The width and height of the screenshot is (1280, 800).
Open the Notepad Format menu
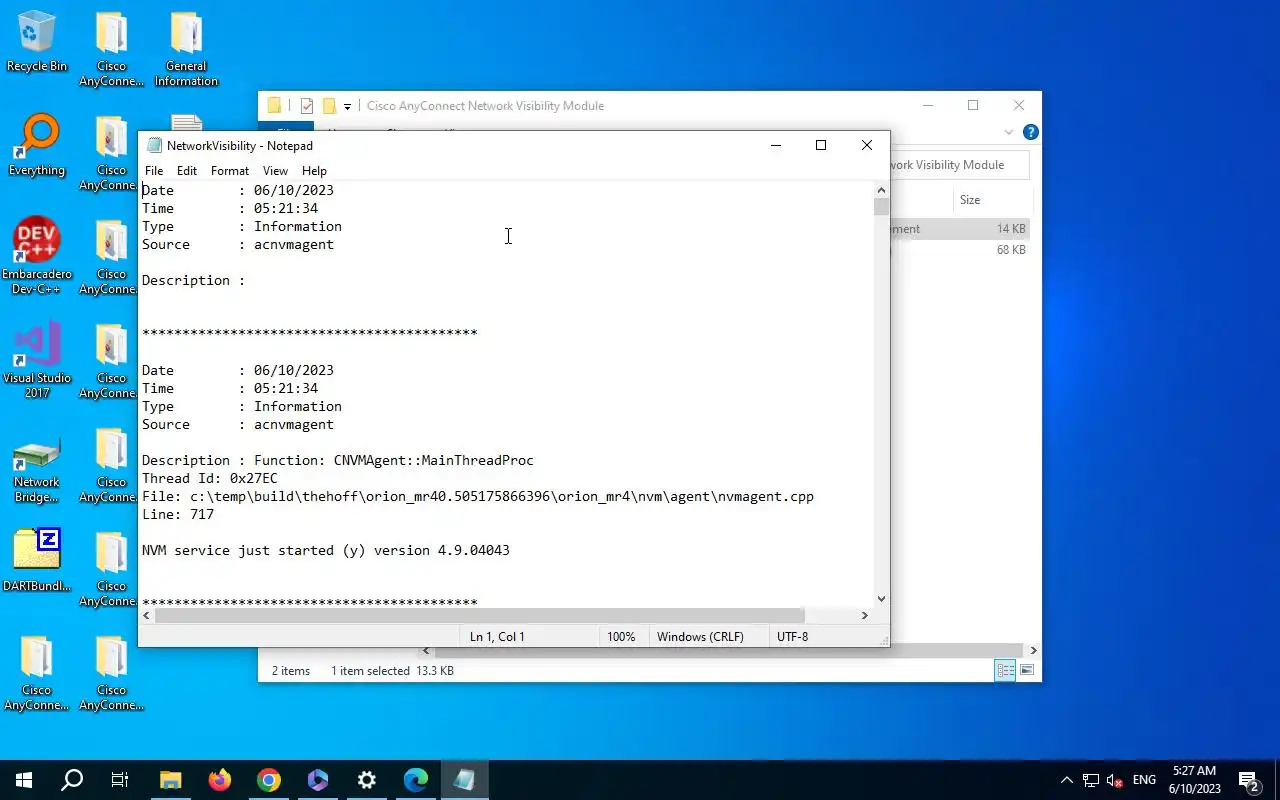click(x=230, y=171)
